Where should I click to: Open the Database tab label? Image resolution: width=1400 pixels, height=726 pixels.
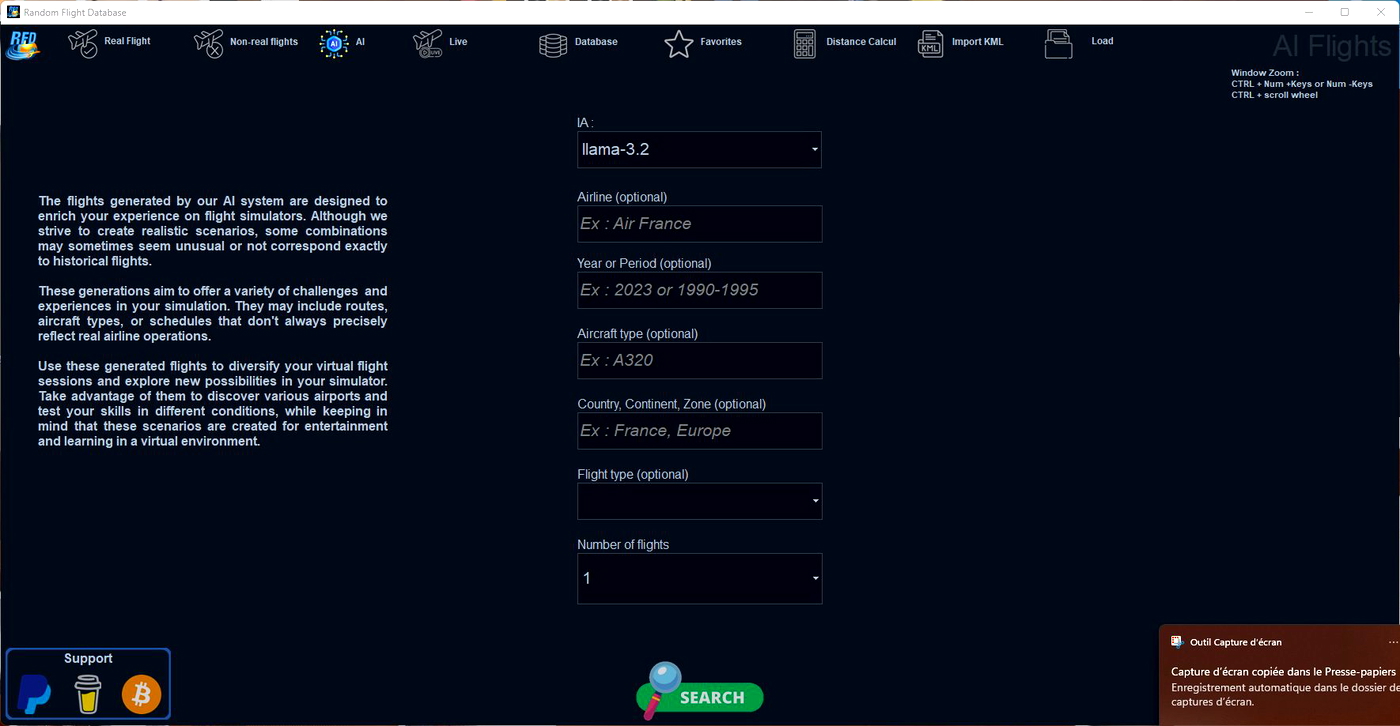tap(596, 42)
